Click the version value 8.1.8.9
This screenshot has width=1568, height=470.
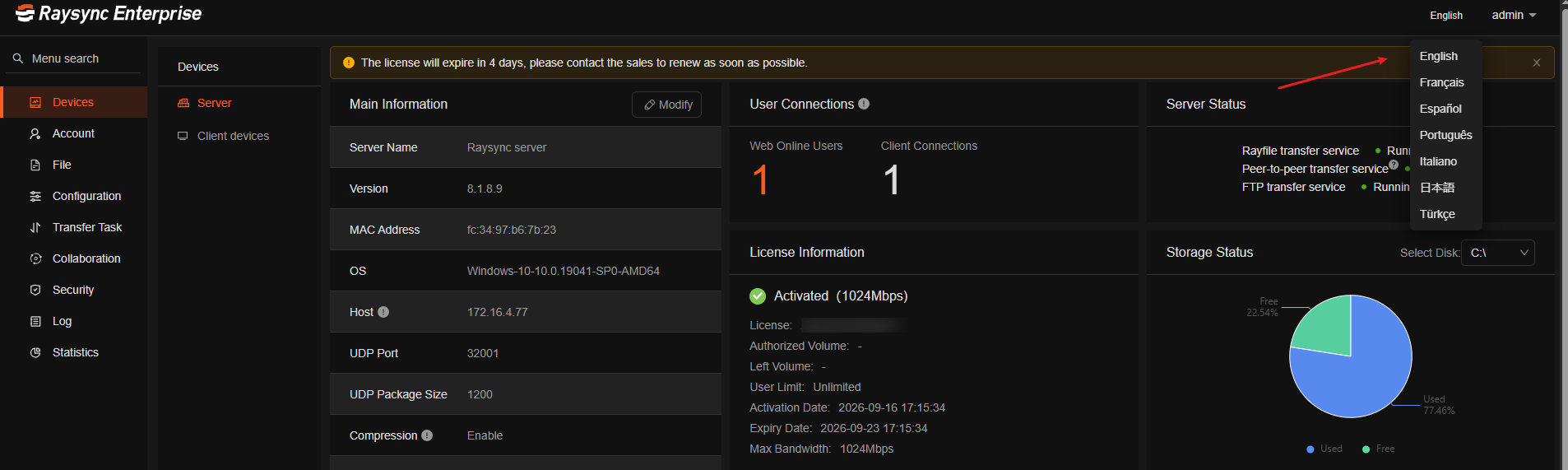tap(485, 188)
